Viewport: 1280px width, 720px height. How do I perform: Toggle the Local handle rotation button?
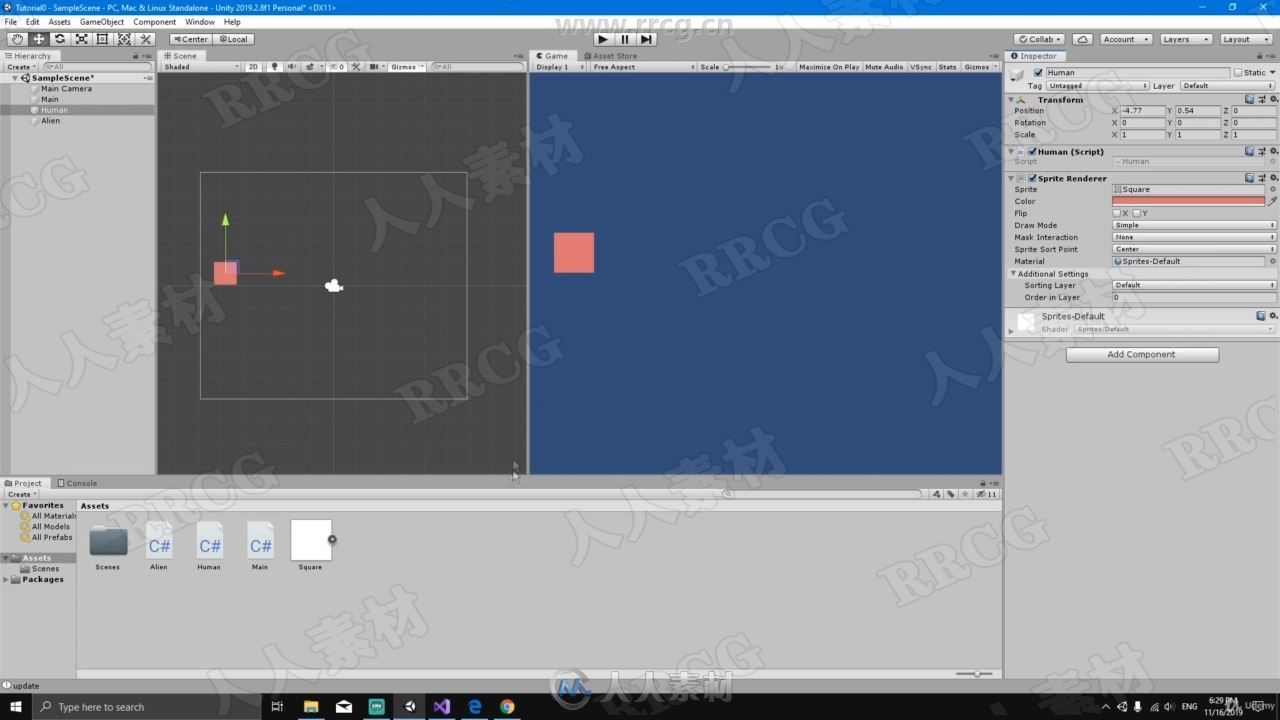pyautogui.click(x=233, y=39)
